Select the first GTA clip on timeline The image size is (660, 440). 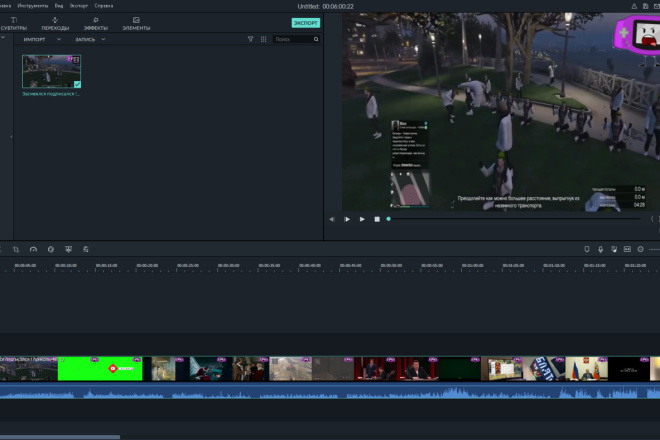coord(29,369)
